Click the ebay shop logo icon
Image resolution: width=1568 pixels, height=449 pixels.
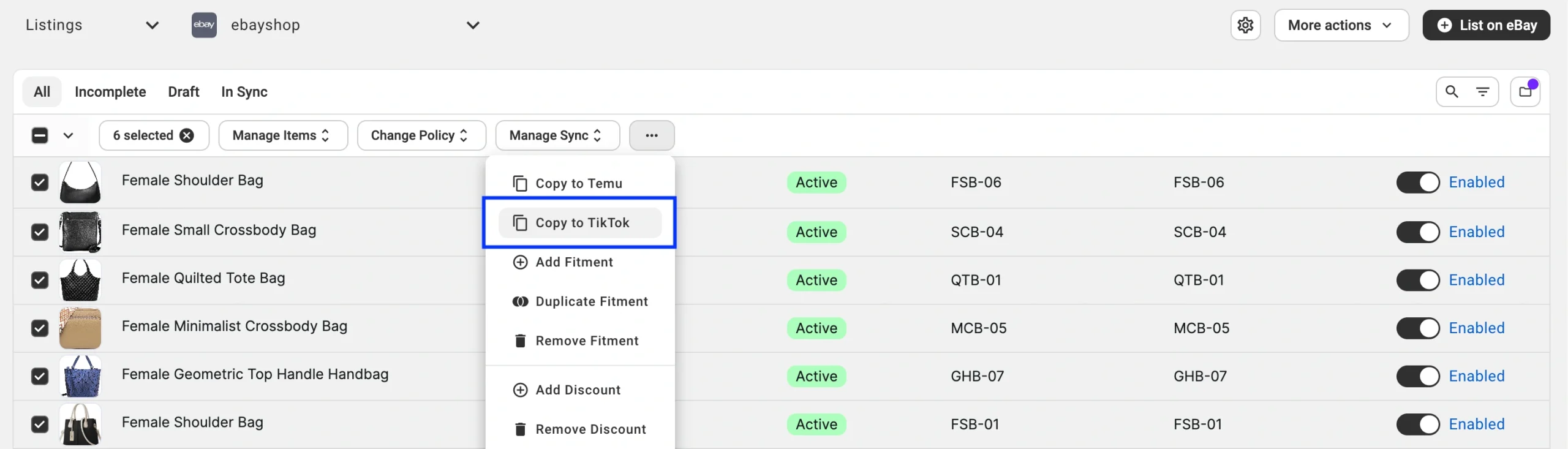coord(204,25)
